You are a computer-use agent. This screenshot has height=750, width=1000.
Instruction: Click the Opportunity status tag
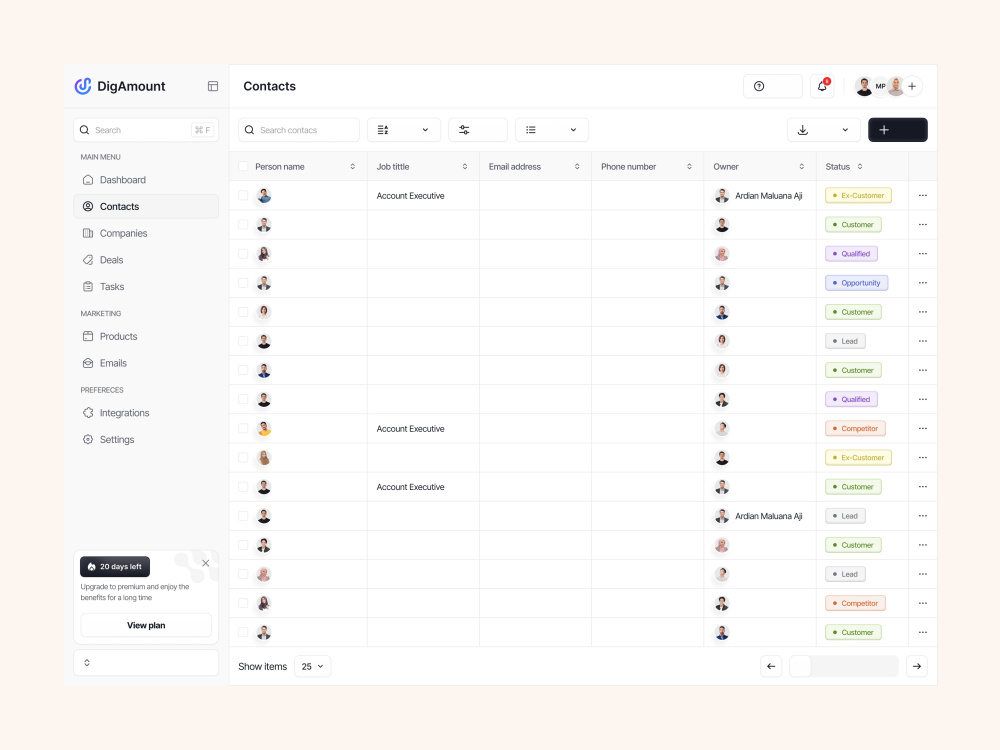(857, 283)
